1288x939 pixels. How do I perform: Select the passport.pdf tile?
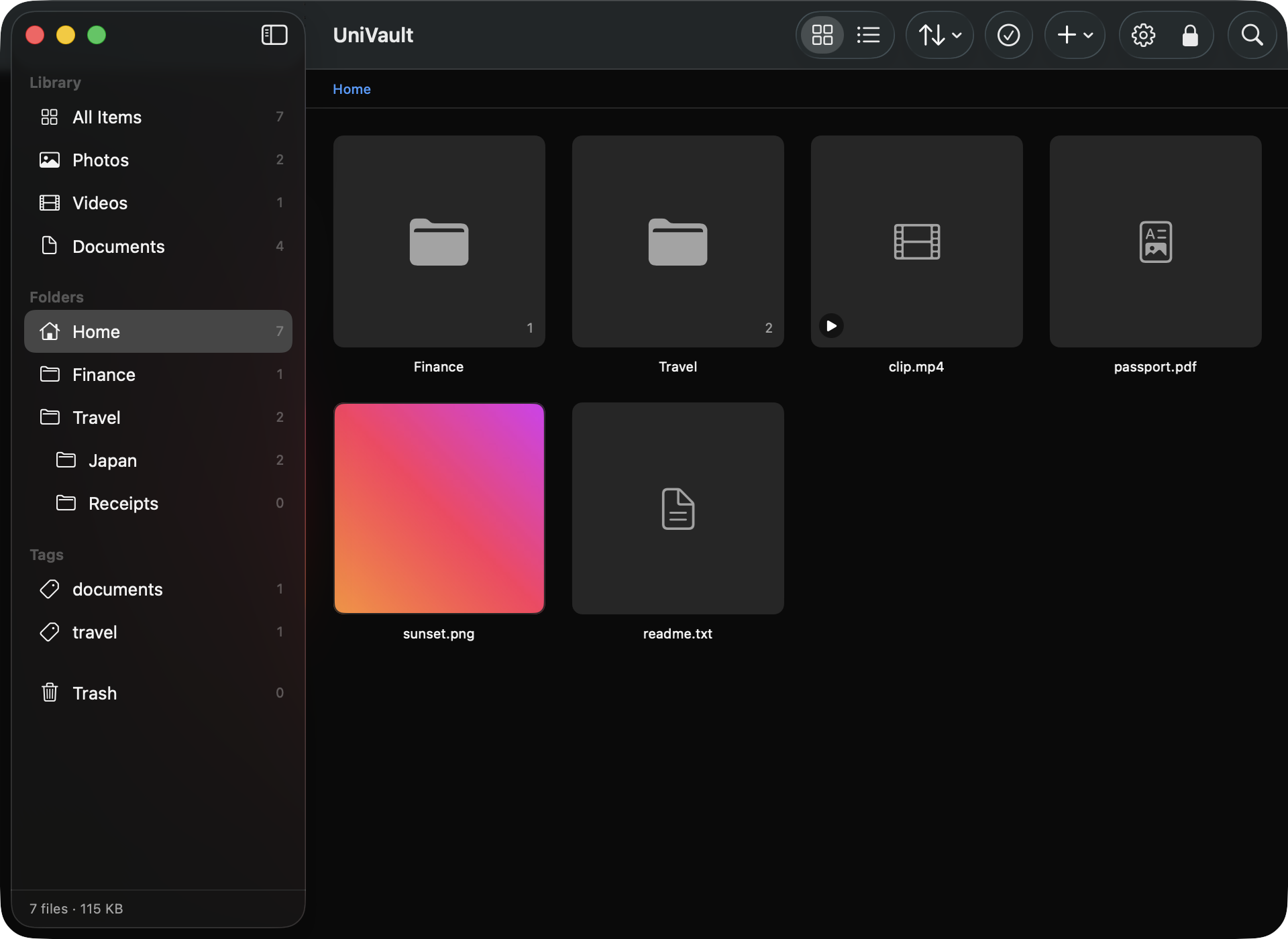coord(1155,241)
